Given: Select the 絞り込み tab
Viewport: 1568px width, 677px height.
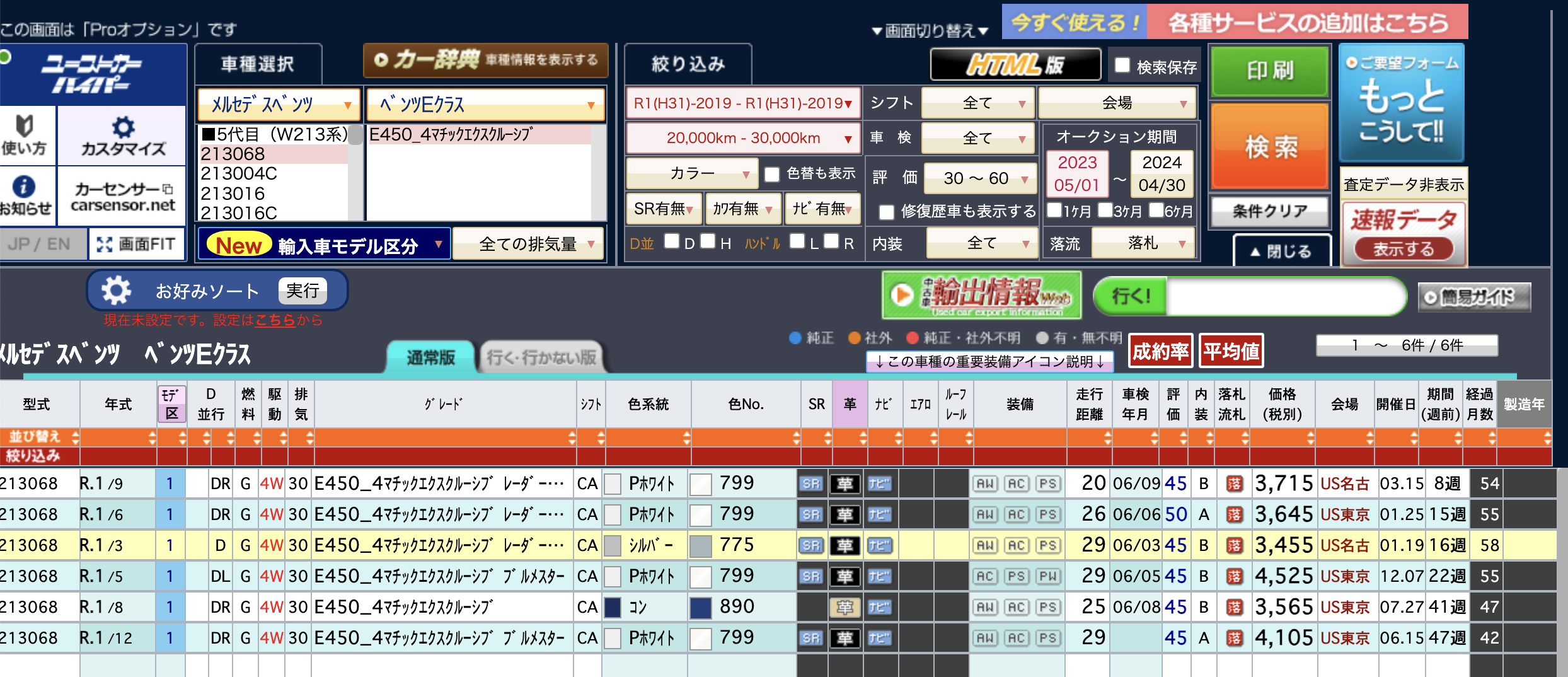Looking at the screenshot, I should 688,64.
